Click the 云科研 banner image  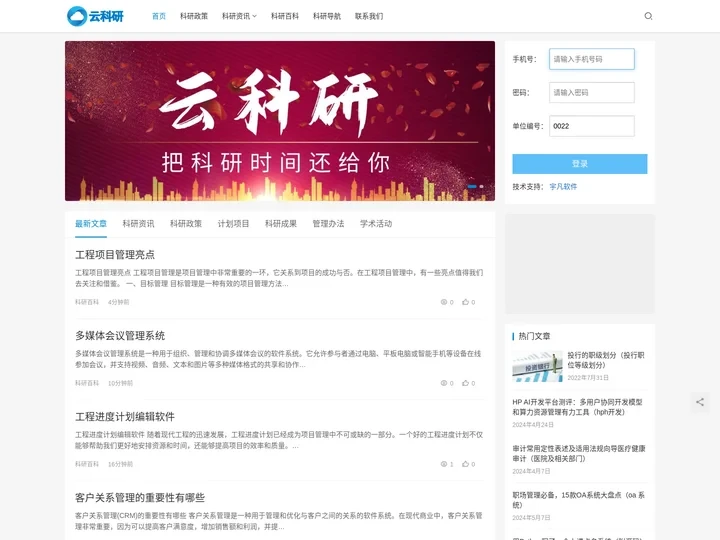(280, 121)
